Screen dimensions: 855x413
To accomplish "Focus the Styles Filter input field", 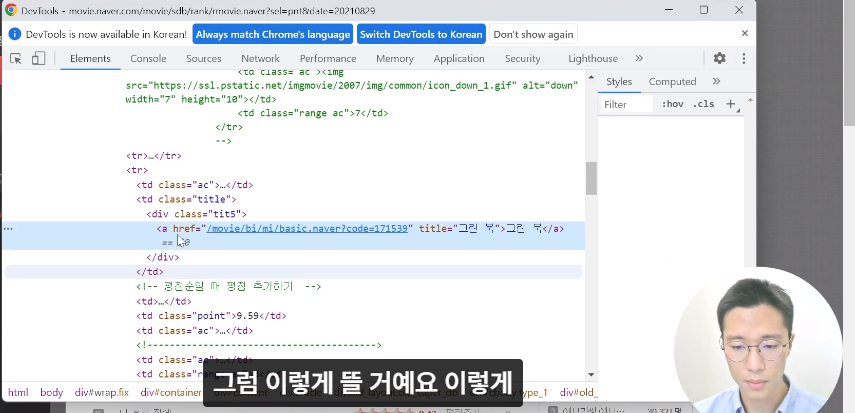I will point(627,104).
